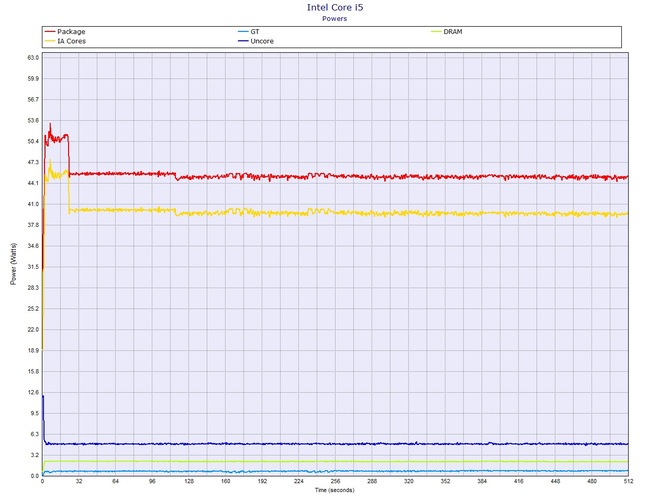Click the 9.5 y-axis value
This screenshot has height=502, width=670.
(35, 414)
